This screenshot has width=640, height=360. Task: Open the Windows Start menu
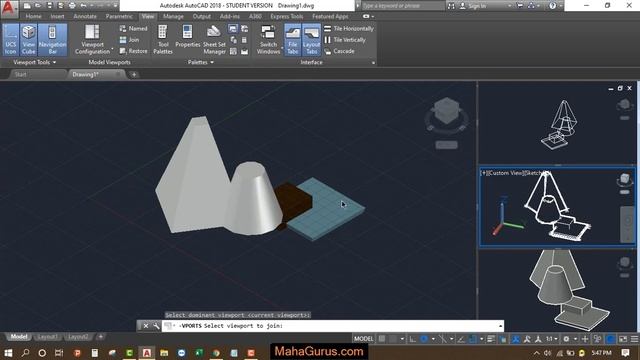(8, 353)
